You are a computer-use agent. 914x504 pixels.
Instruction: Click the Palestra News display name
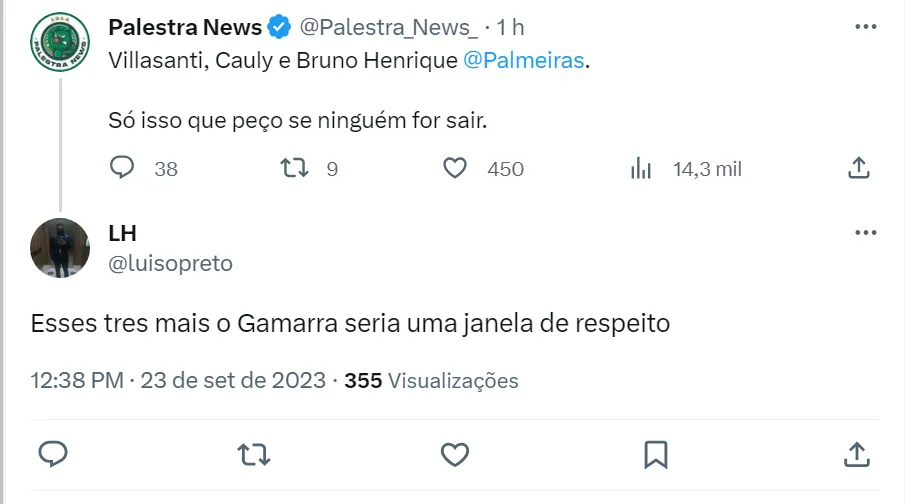point(185,27)
